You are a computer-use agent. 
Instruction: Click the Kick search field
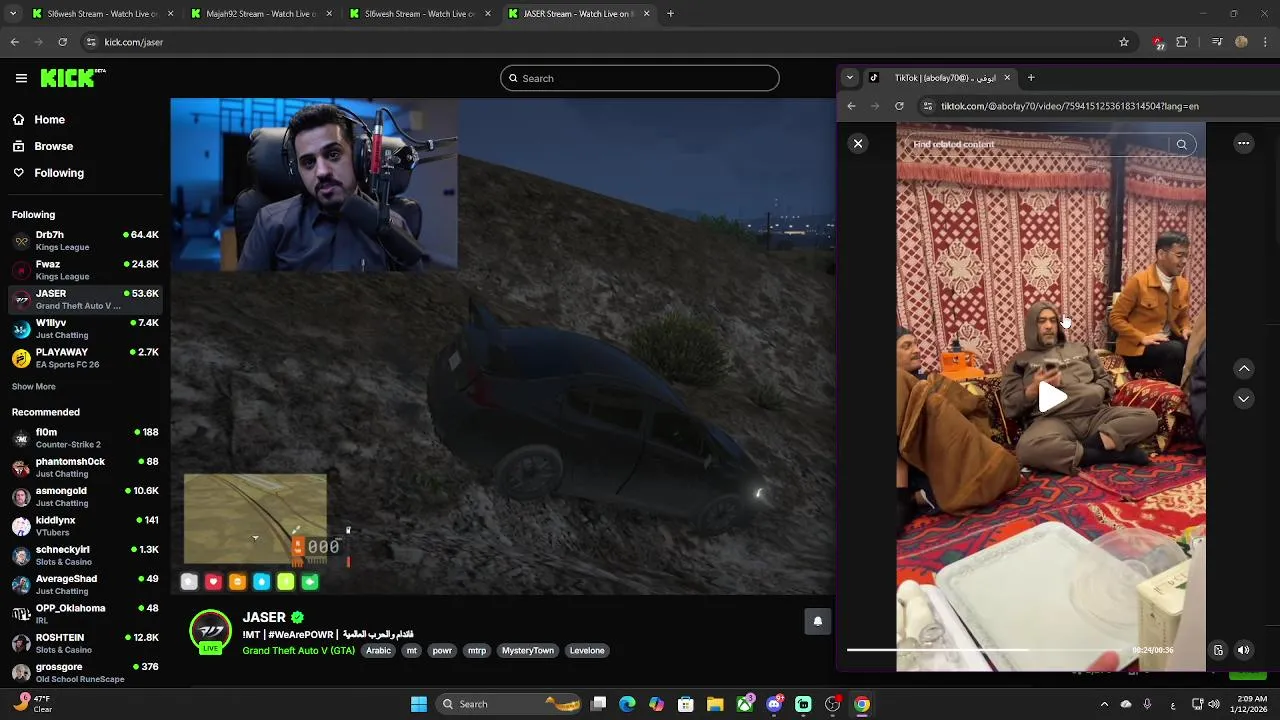tap(640, 78)
